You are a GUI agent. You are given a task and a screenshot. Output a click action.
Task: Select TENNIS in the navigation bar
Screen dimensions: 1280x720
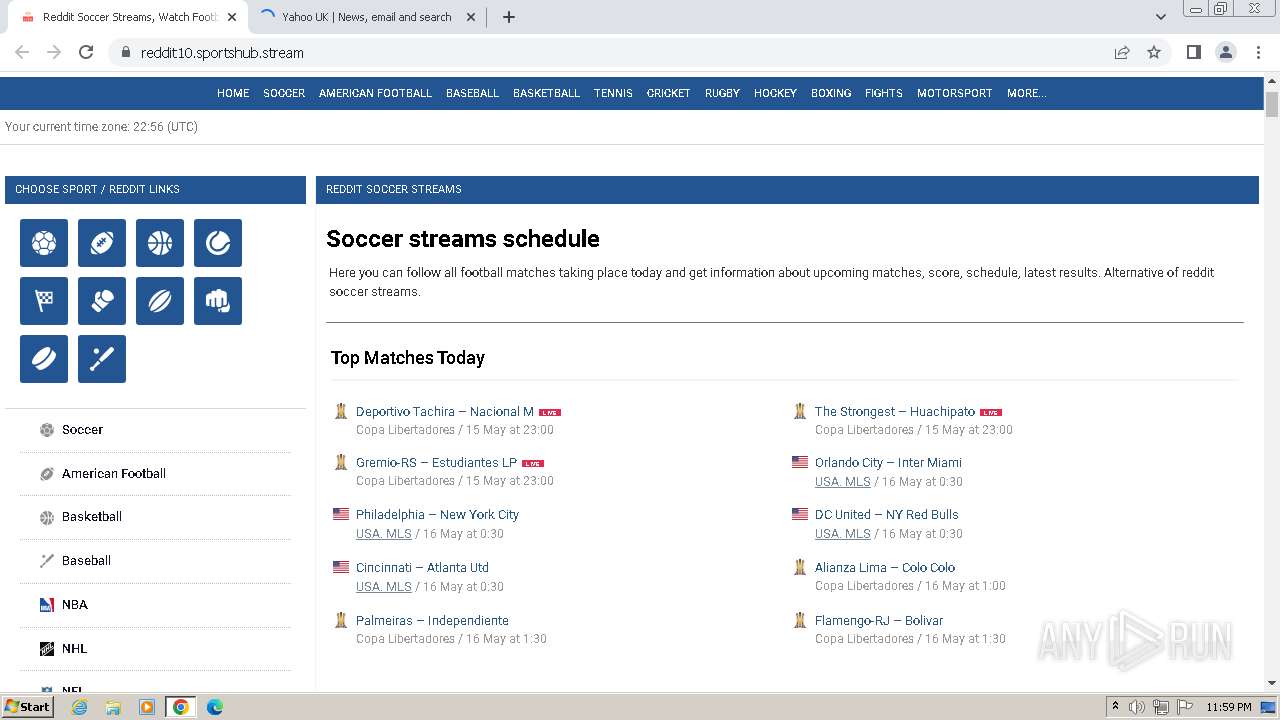pyautogui.click(x=613, y=93)
